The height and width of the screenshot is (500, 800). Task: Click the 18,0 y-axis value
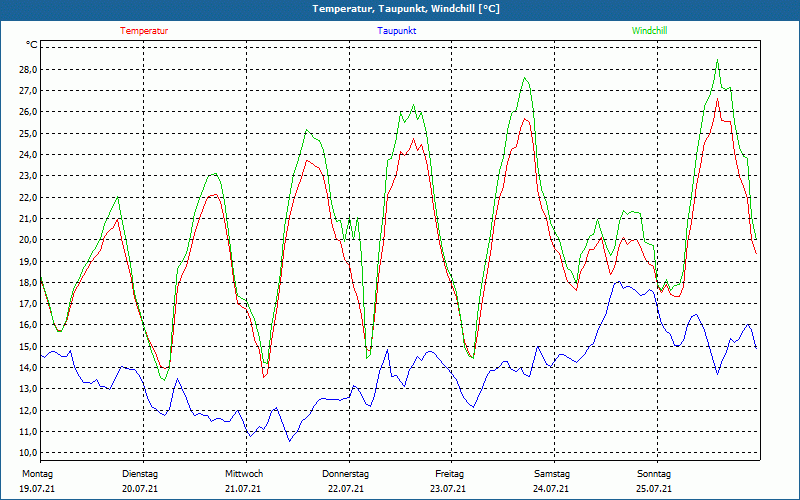point(28,282)
